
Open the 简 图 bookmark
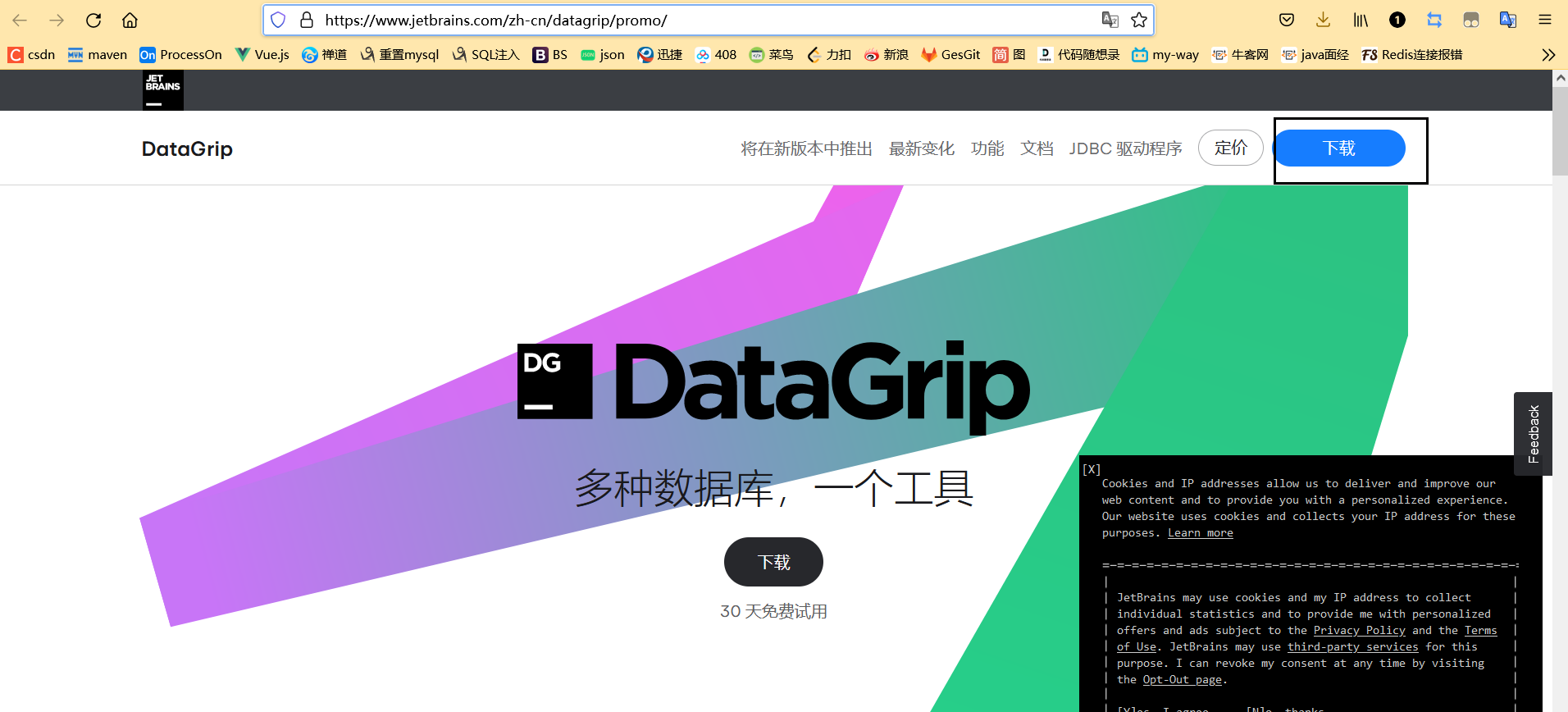pos(1009,55)
